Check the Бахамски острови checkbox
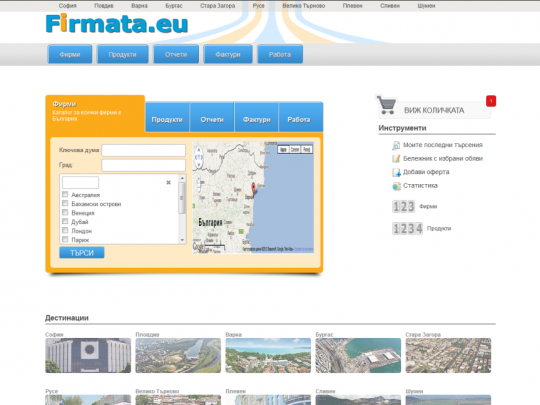This screenshot has width=540, height=405. tap(65, 203)
